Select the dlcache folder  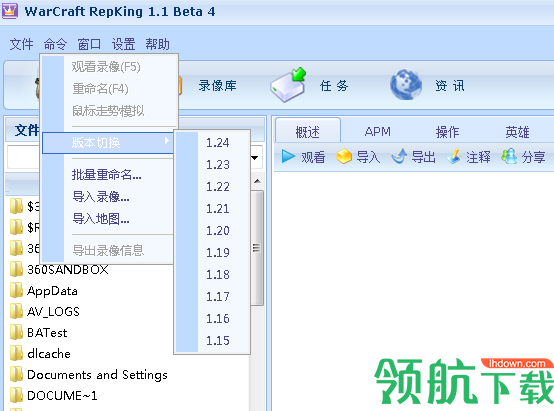click(x=49, y=353)
